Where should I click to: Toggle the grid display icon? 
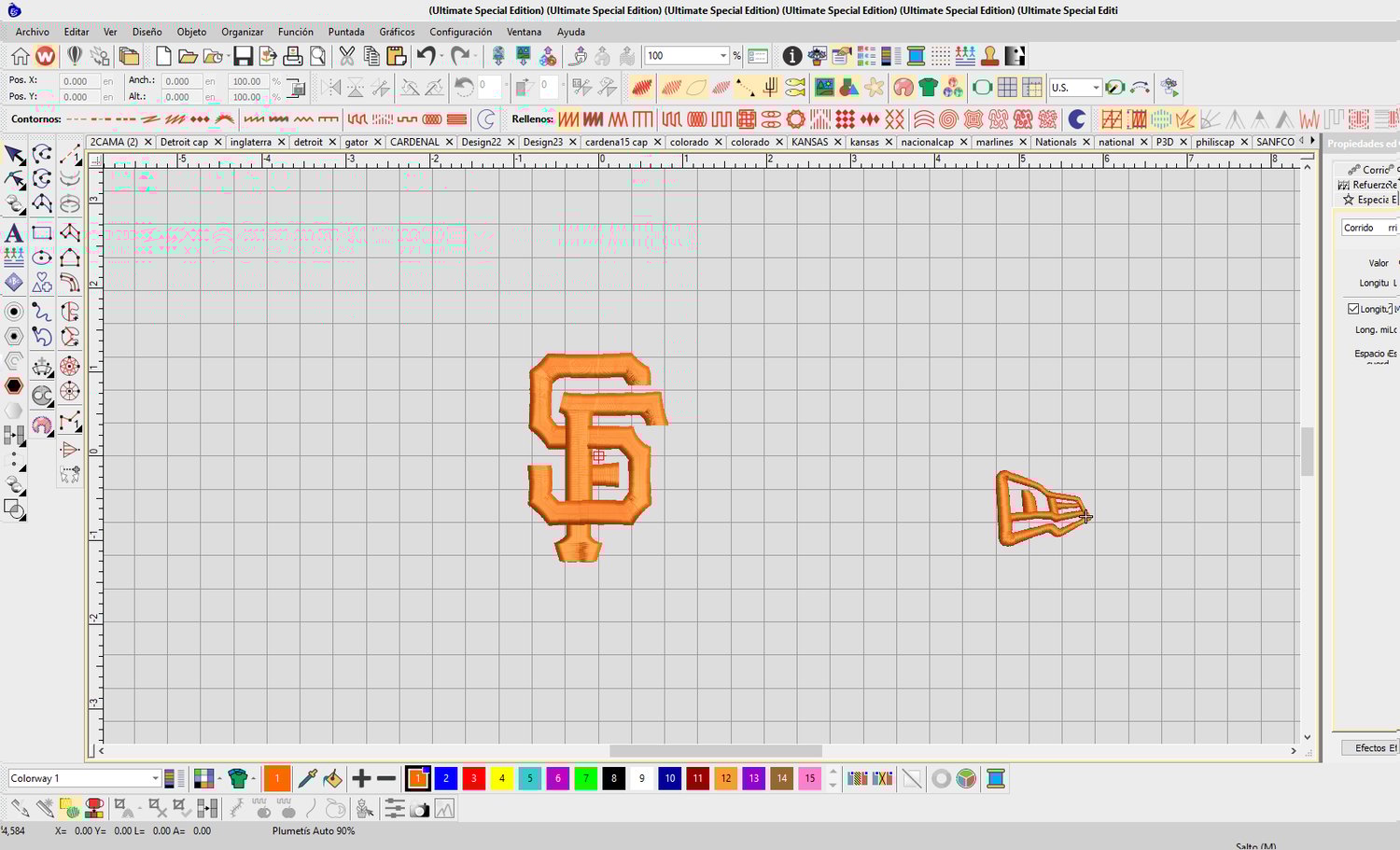pyautogui.click(x=1007, y=88)
